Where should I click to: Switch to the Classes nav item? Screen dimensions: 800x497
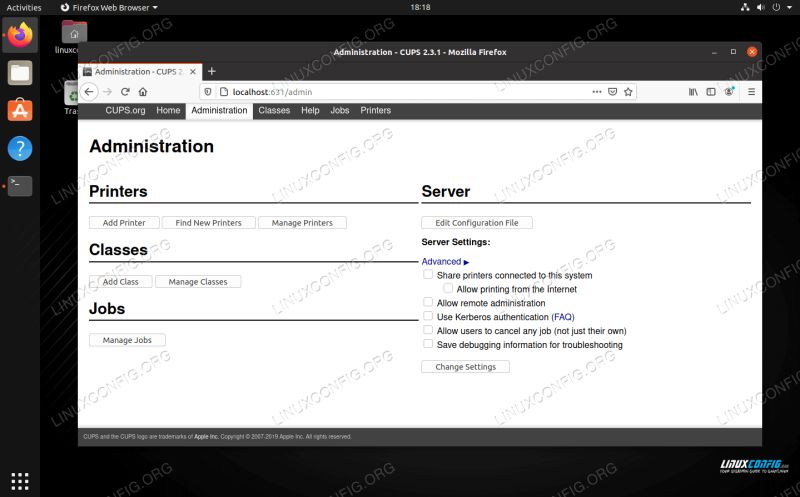click(274, 111)
